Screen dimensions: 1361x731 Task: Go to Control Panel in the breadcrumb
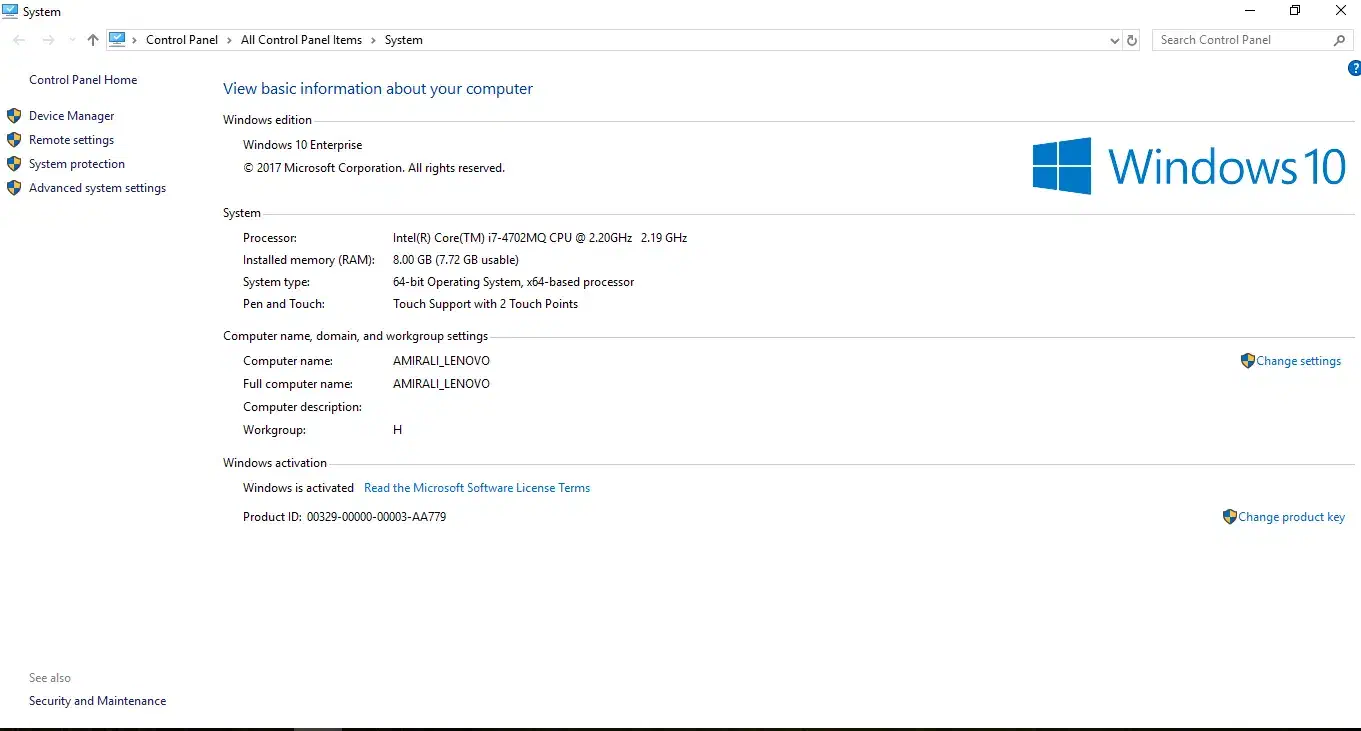click(x=181, y=40)
